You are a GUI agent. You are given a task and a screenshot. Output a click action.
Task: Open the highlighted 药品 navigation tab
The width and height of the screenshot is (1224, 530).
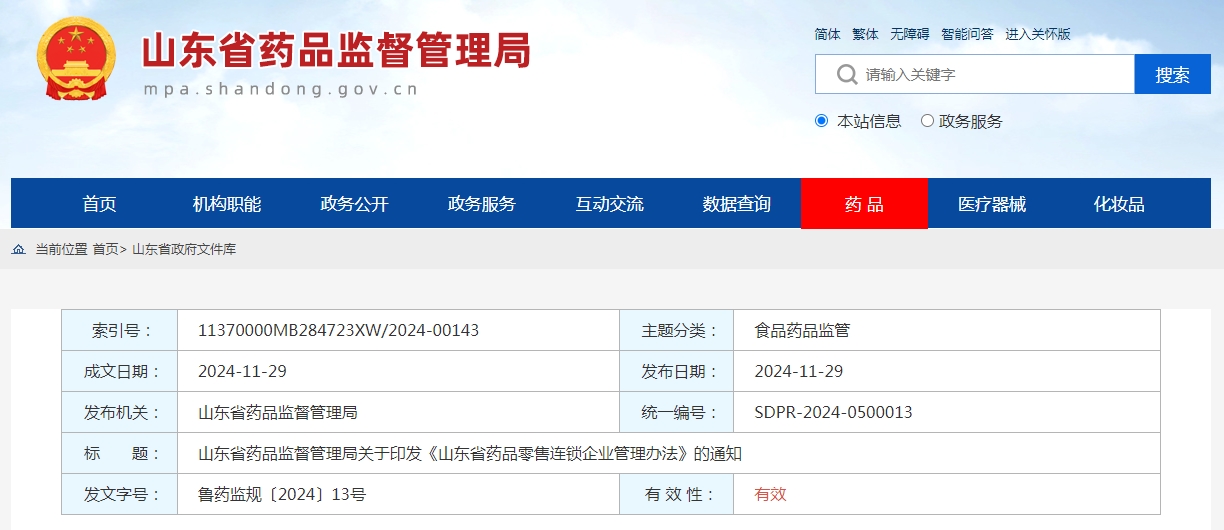[x=864, y=204]
